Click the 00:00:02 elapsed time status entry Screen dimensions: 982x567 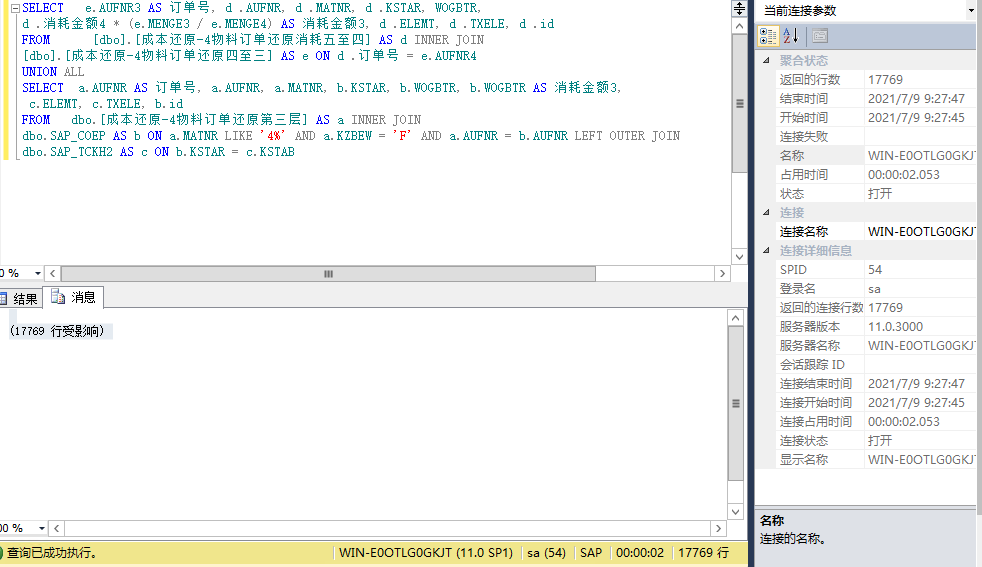[639, 553]
